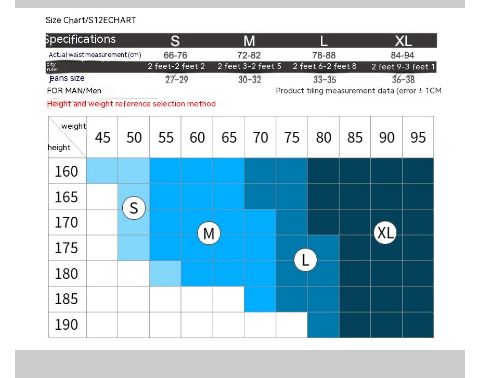Image resolution: width=478 pixels, height=378 pixels.
Task: Select waist value 78-88
Action: (324, 55)
